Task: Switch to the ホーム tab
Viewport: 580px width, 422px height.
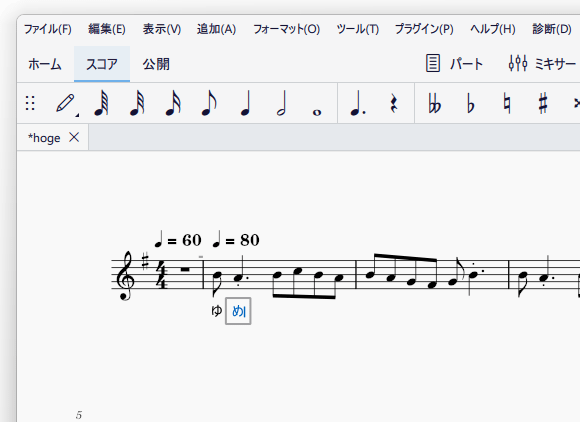Action: 45,64
